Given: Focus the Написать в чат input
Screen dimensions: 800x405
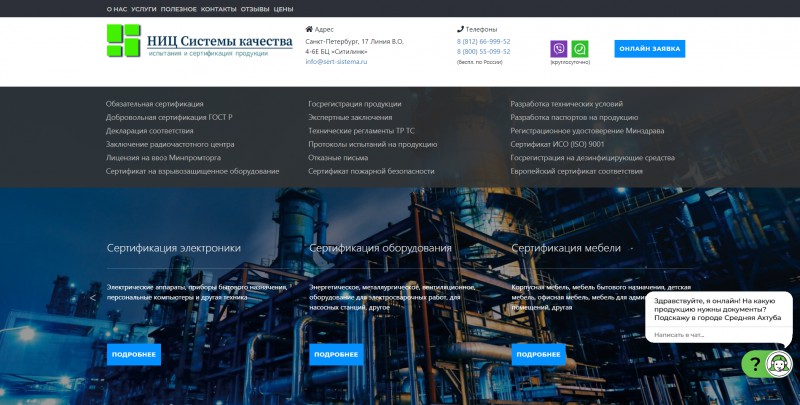Looking at the screenshot, I should click(x=717, y=335).
